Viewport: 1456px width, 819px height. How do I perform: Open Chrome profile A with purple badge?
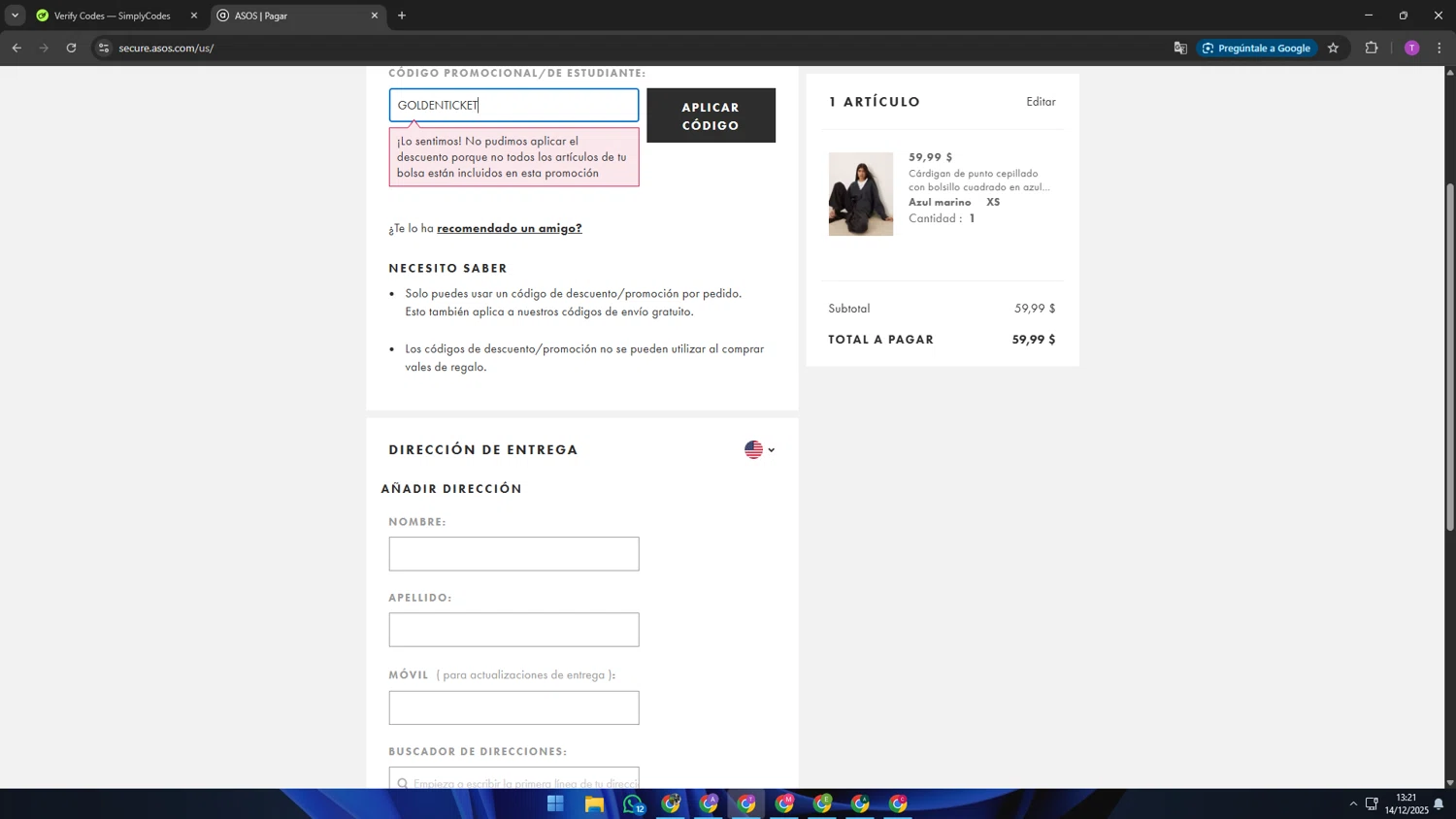point(709,803)
